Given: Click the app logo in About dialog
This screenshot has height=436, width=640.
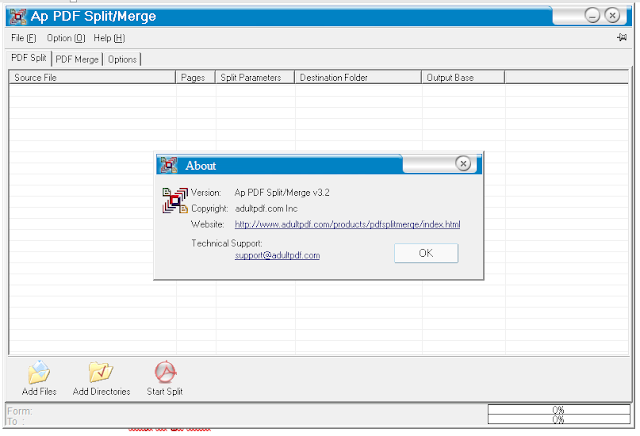Looking at the screenshot, I should pyautogui.click(x=175, y=200).
